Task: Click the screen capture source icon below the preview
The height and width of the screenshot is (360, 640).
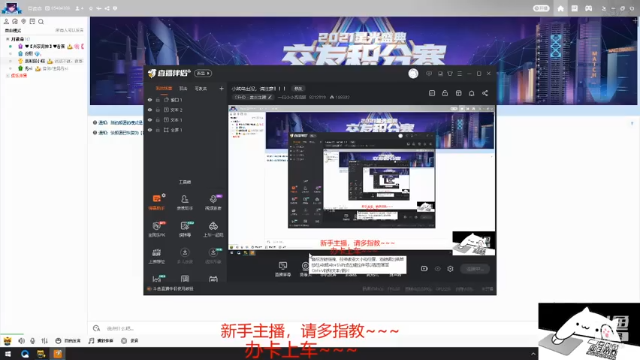Action: 282,268
